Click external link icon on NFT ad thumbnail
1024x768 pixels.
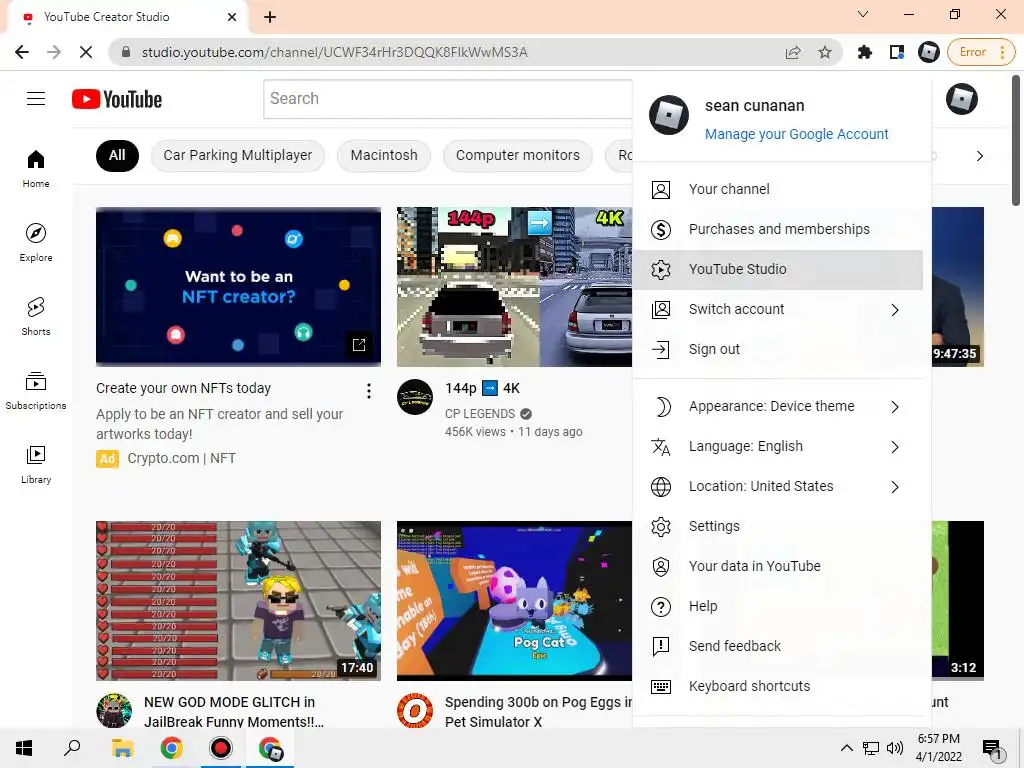pos(359,345)
